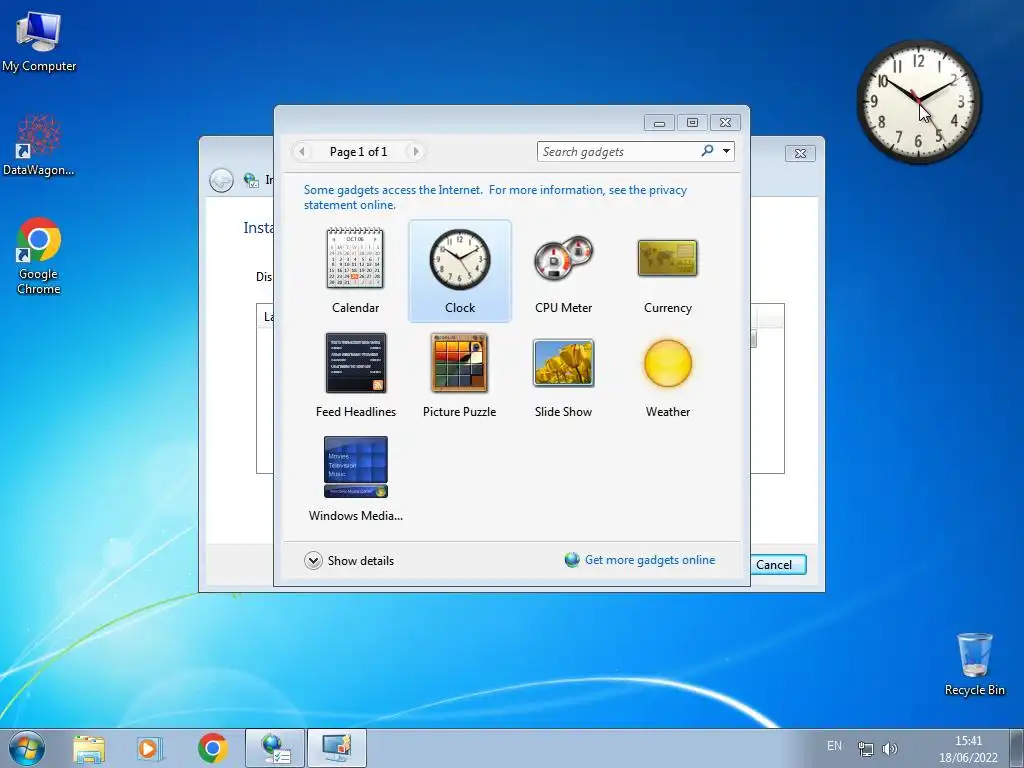The height and width of the screenshot is (768, 1024).
Task: Open My Computer desktop icon
Action: pyautogui.click(x=39, y=41)
